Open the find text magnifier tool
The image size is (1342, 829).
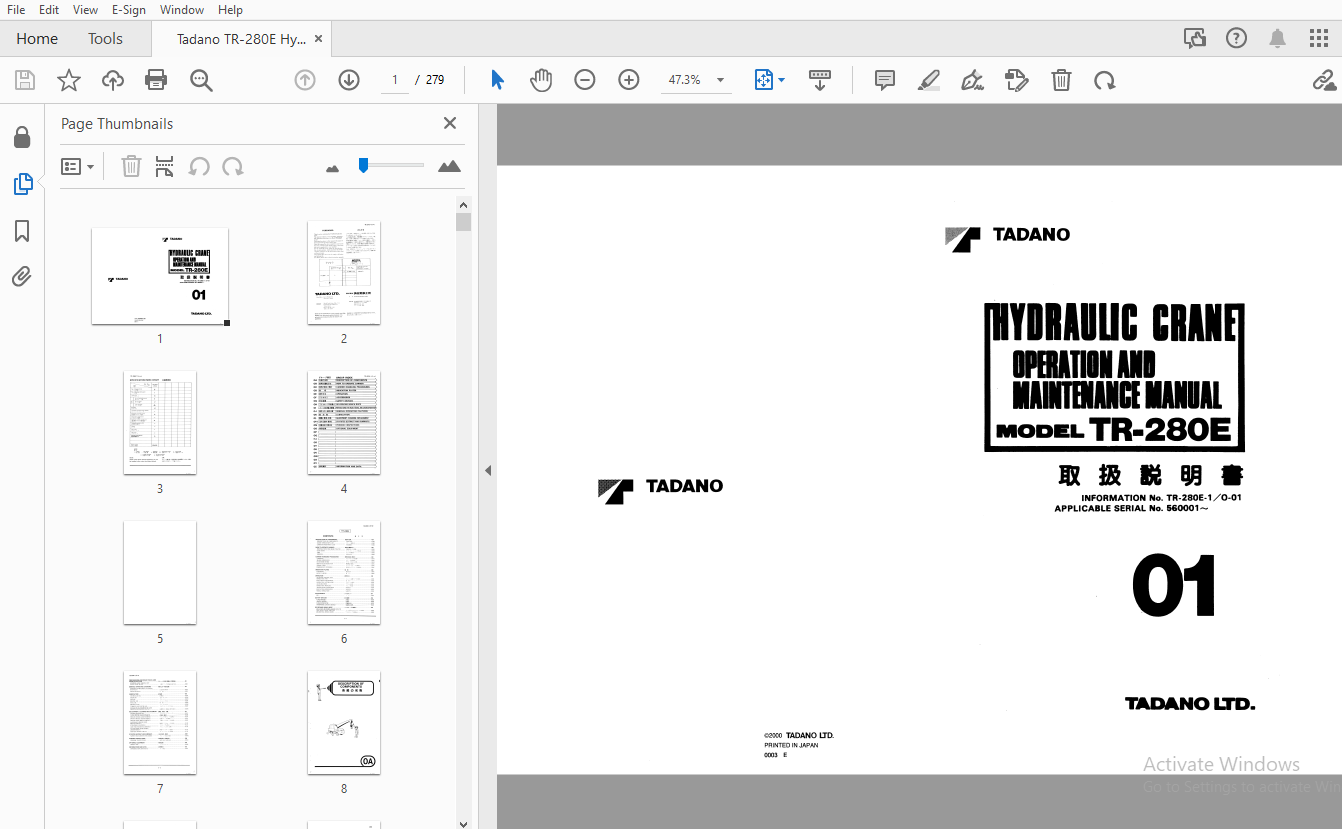coord(202,80)
